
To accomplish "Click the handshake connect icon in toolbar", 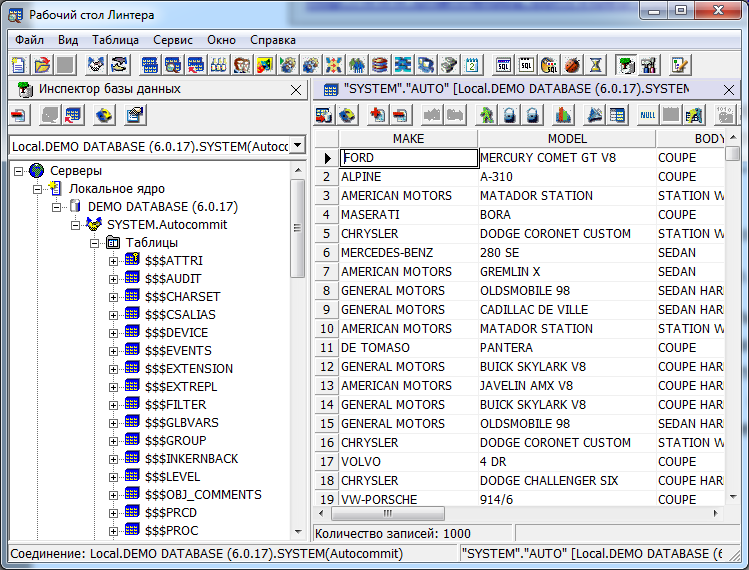I will pos(95,65).
